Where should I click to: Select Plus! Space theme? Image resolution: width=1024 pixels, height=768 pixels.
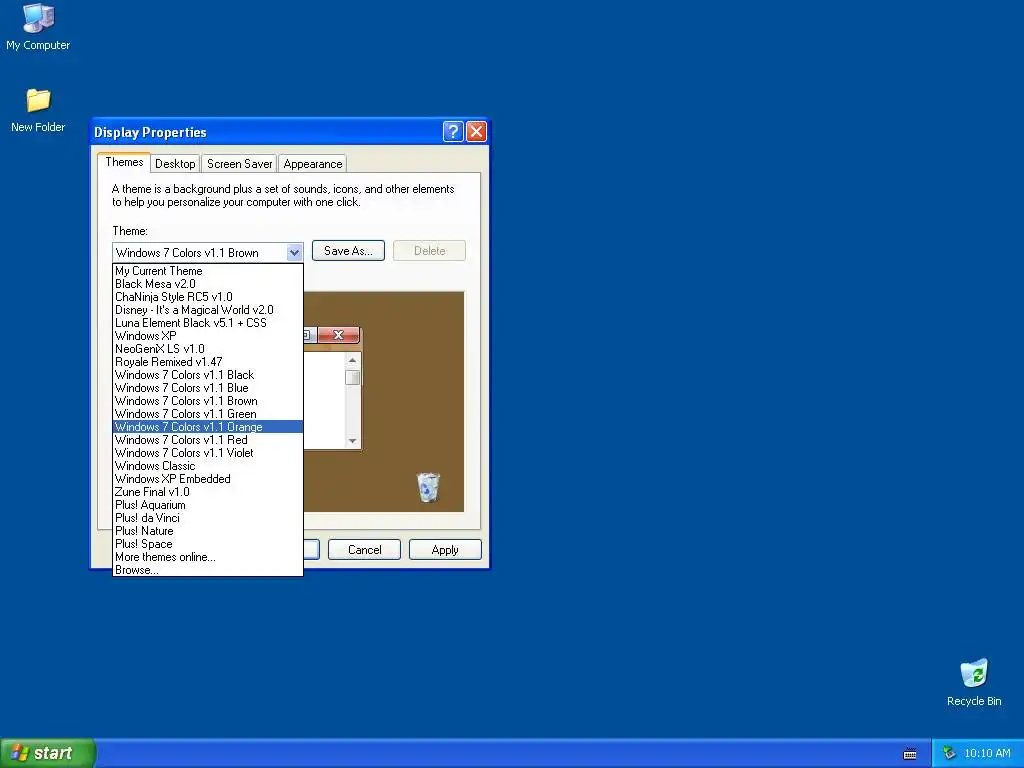click(208, 544)
